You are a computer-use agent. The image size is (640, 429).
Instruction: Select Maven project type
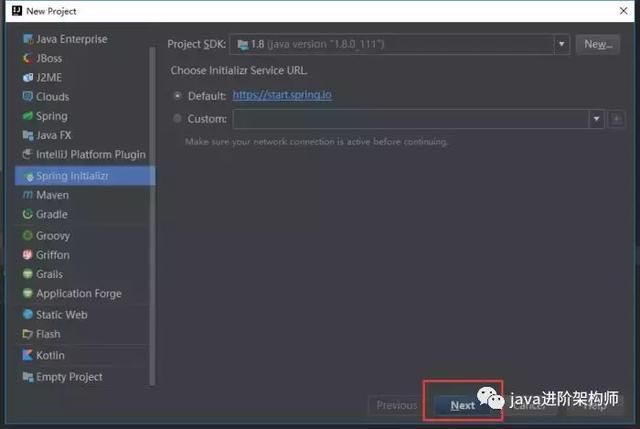pos(53,195)
